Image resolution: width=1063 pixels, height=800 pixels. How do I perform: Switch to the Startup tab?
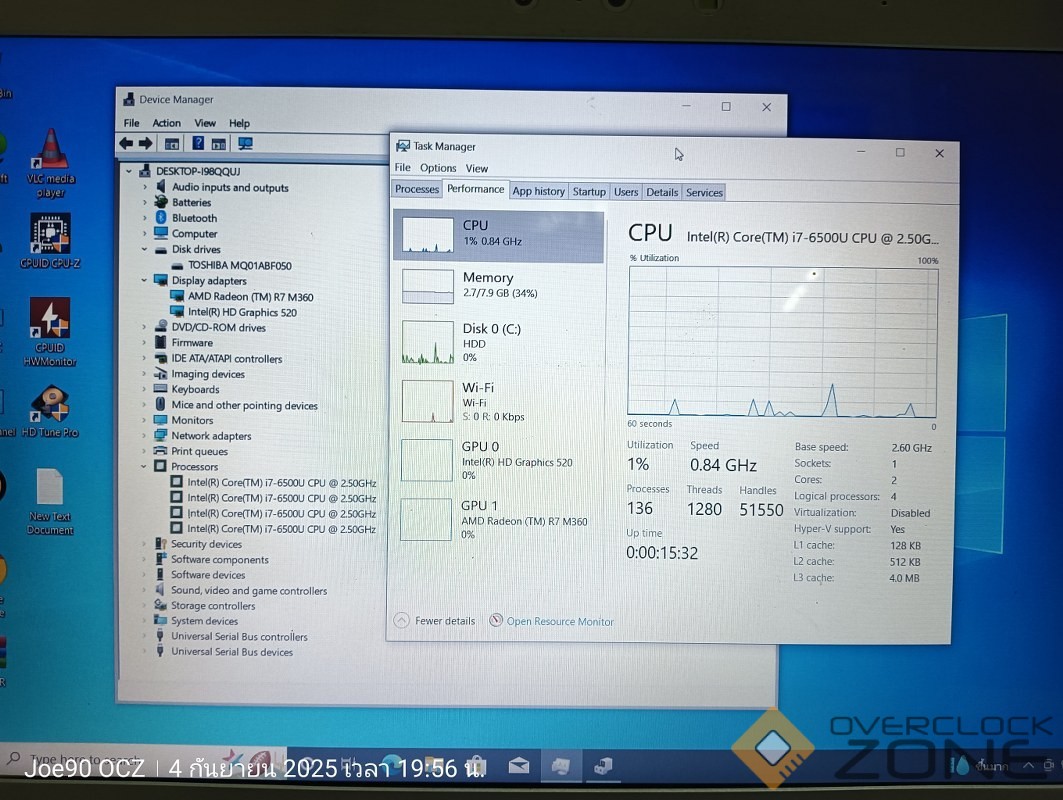click(x=589, y=192)
